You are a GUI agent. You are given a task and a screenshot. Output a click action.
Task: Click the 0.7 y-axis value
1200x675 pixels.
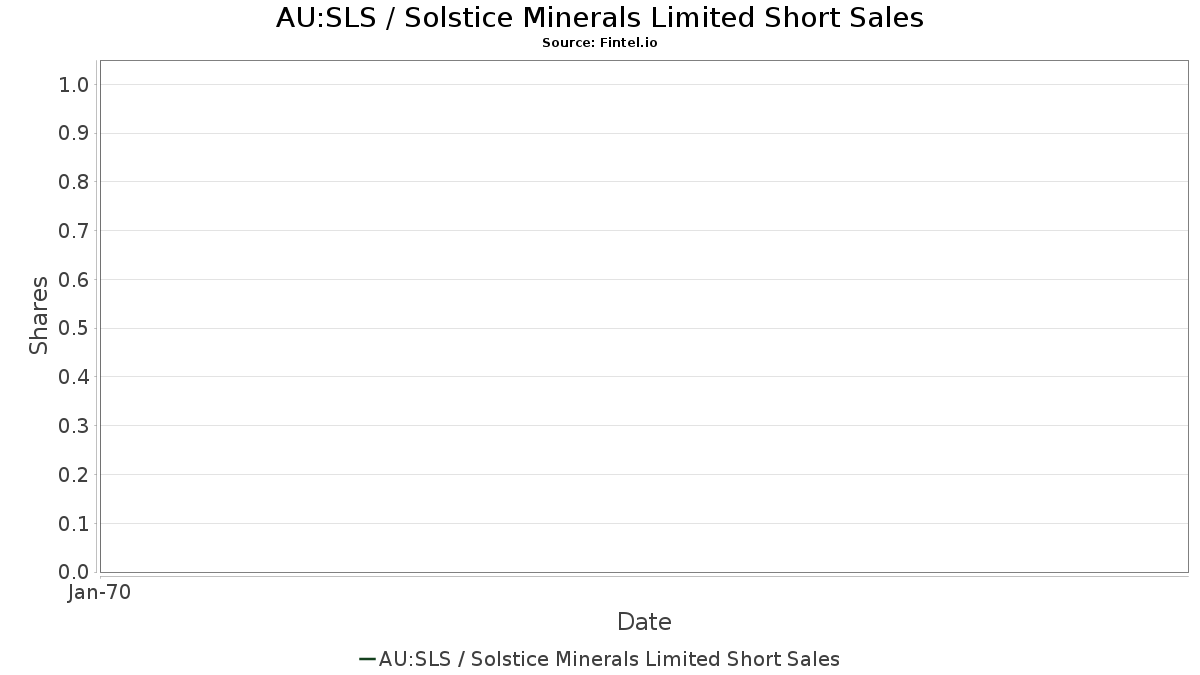pos(75,231)
